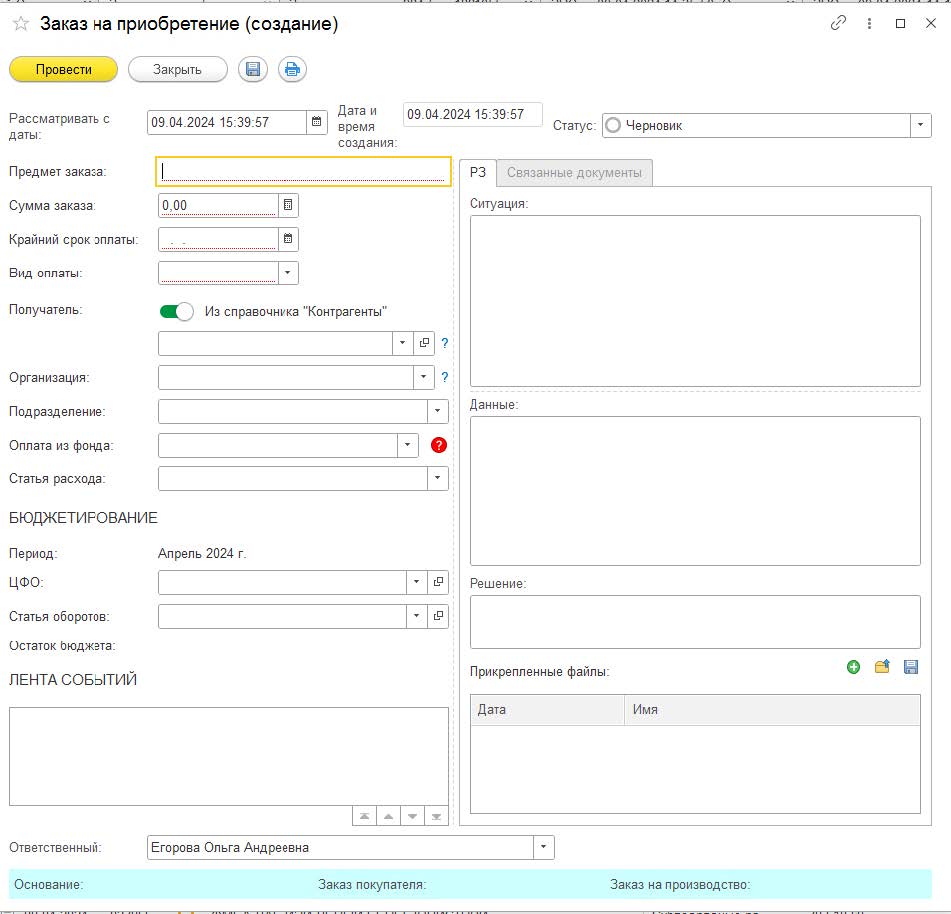951x914 pixels.
Task: Click the Закрыть button
Action: point(177,70)
